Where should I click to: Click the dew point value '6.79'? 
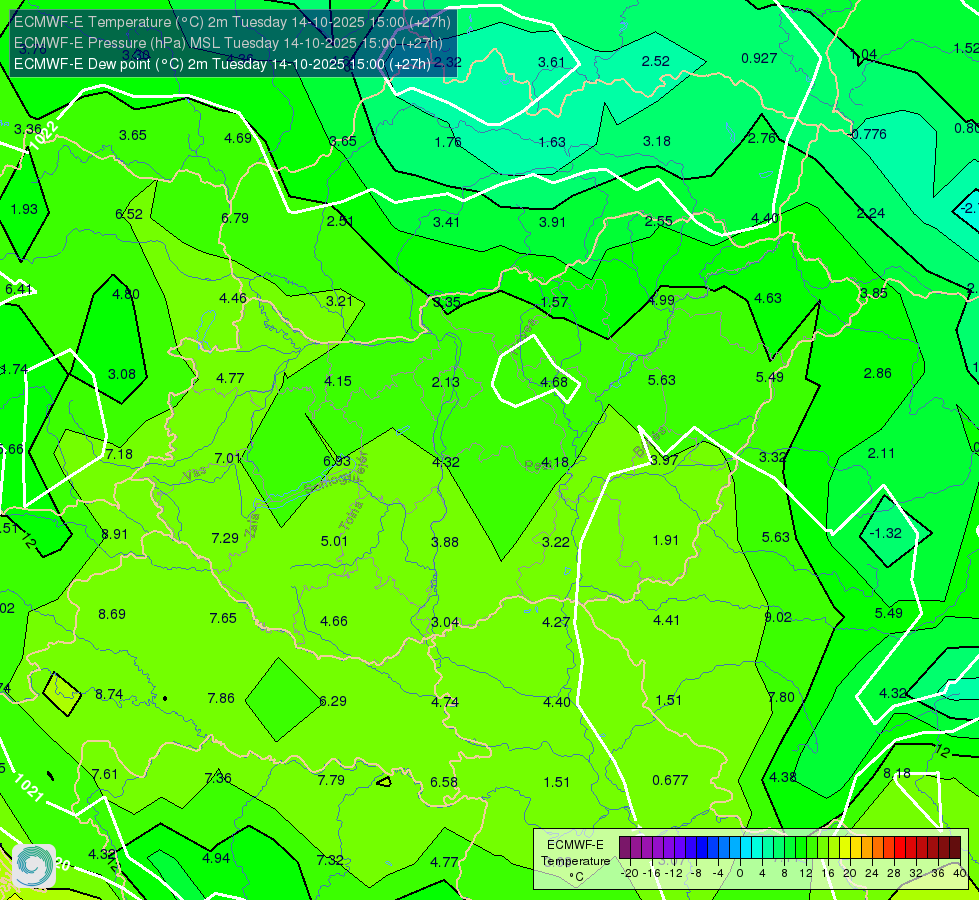pos(235,218)
